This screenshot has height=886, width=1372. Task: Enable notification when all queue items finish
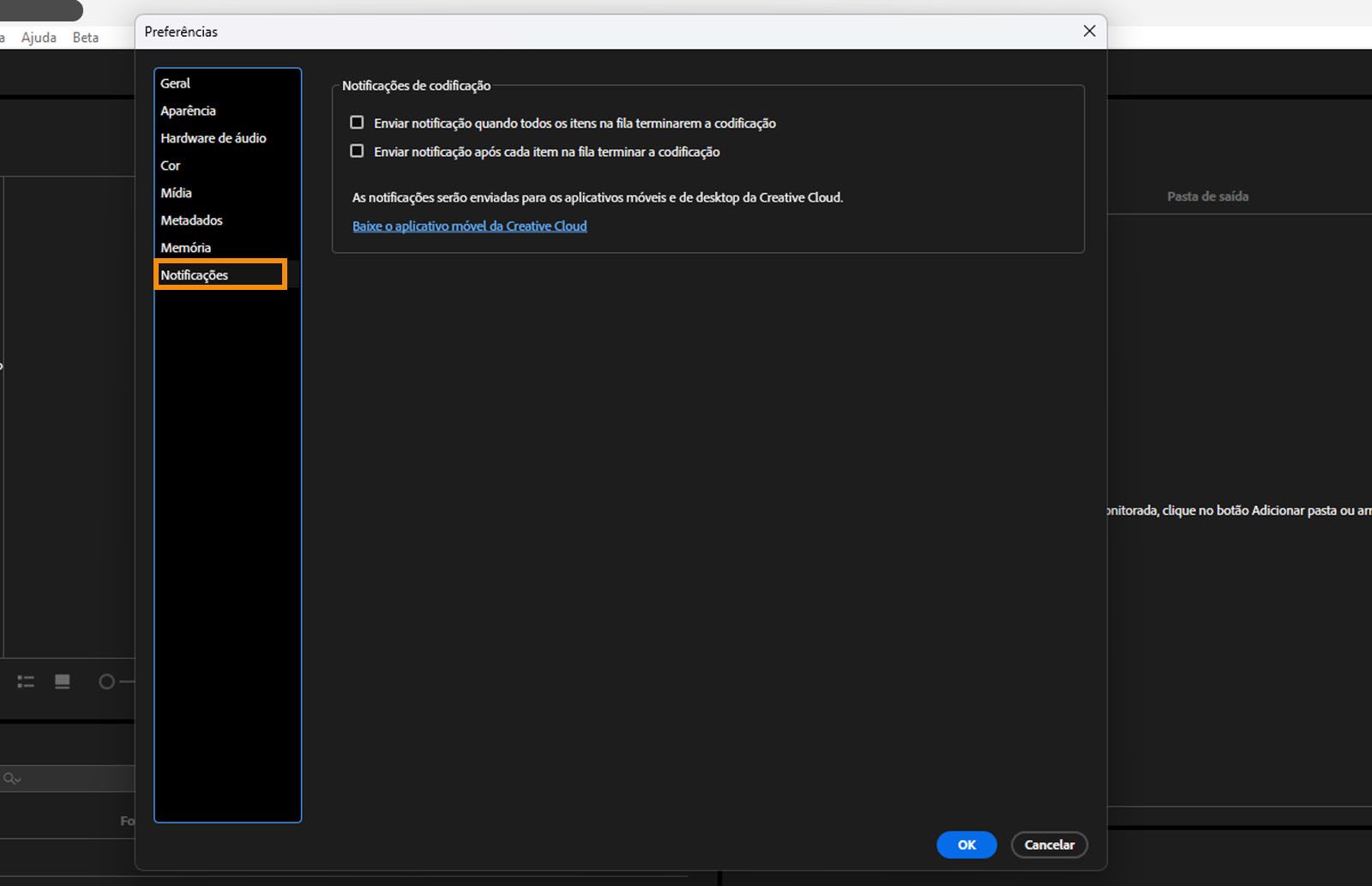[357, 123]
